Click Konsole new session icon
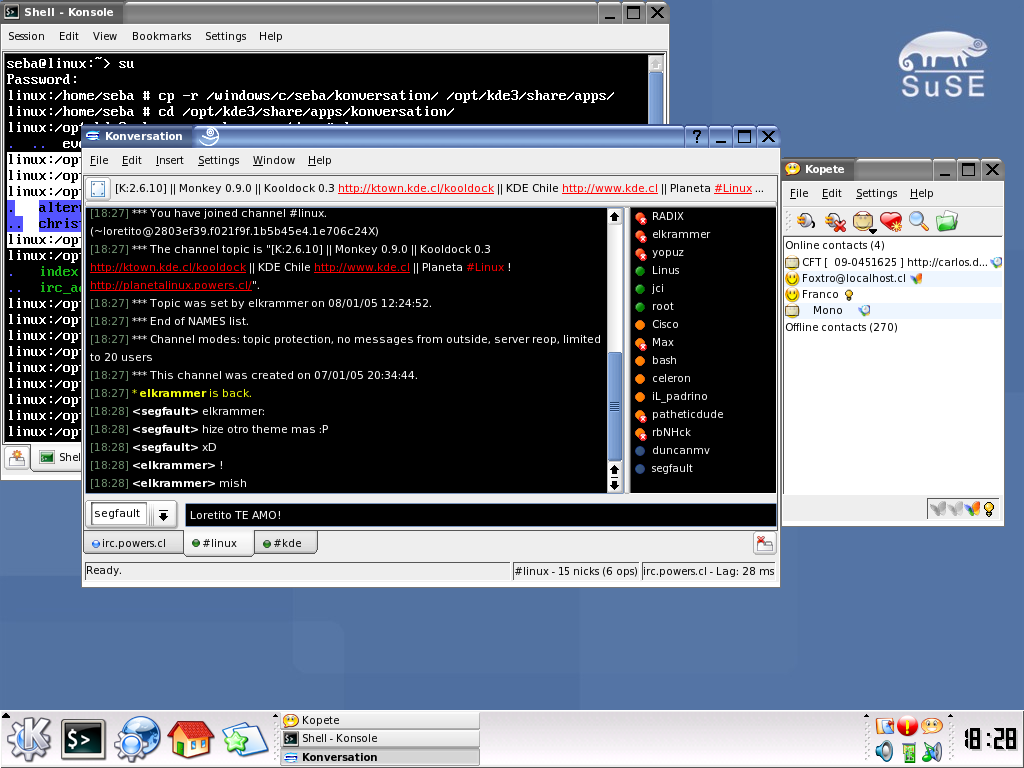This screenshot has height=768, width=1024. 17,458
